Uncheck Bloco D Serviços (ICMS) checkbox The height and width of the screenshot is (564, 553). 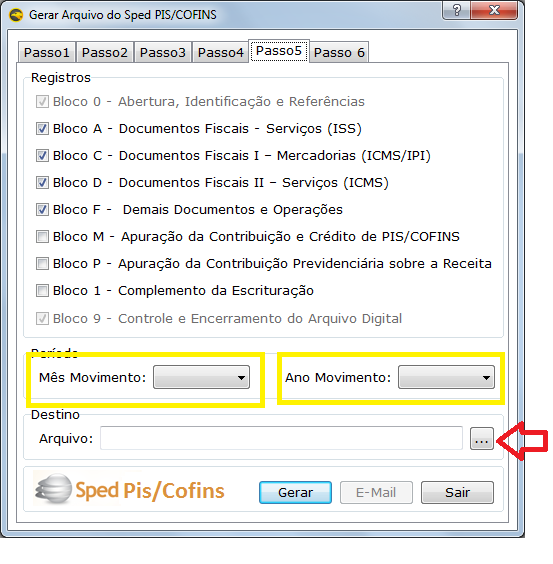[x=42, y=182]
